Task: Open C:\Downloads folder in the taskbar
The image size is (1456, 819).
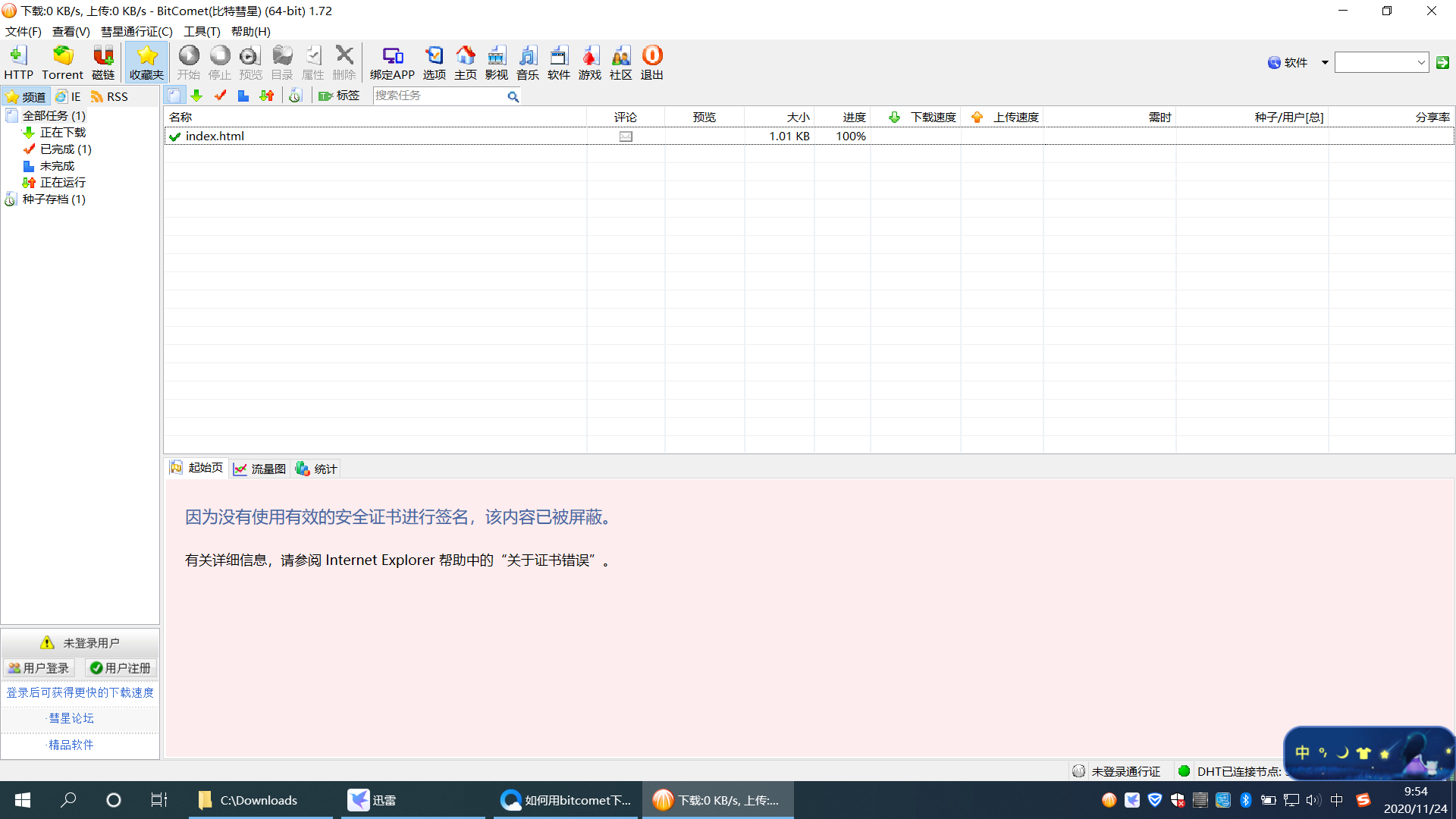Action: [x=261, y=800]
